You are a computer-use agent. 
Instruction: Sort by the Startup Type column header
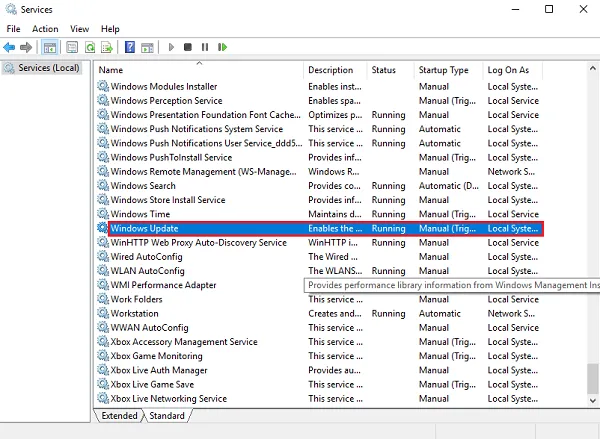tap(444, 70)
